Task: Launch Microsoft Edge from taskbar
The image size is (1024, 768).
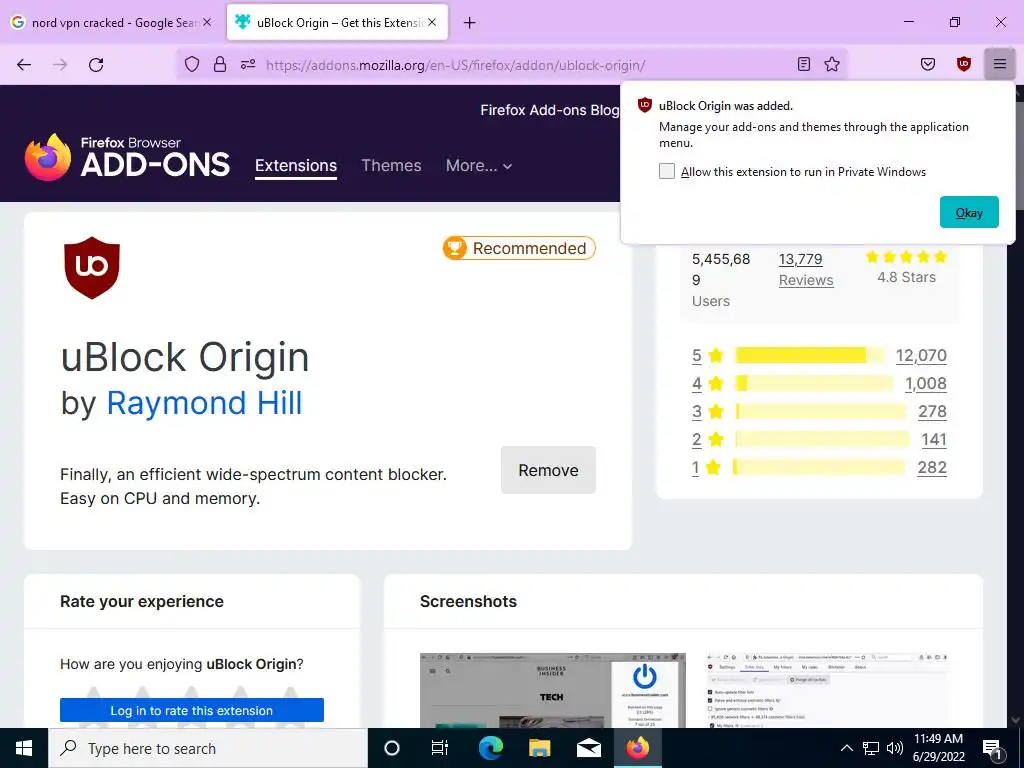Action: click(x=491, y=748)
